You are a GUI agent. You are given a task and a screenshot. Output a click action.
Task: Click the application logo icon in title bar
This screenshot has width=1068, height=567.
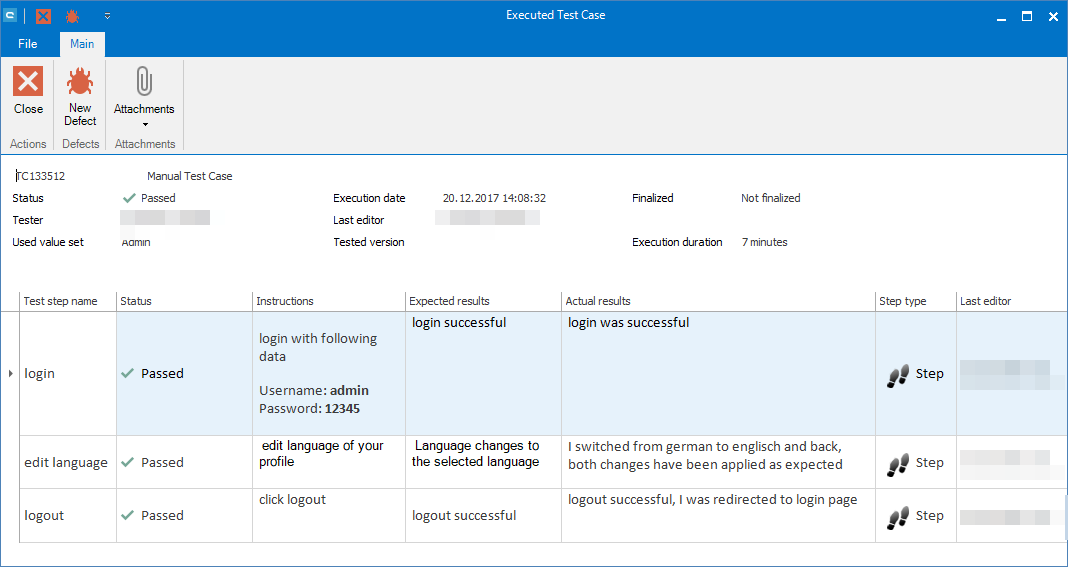coord(11,16)
